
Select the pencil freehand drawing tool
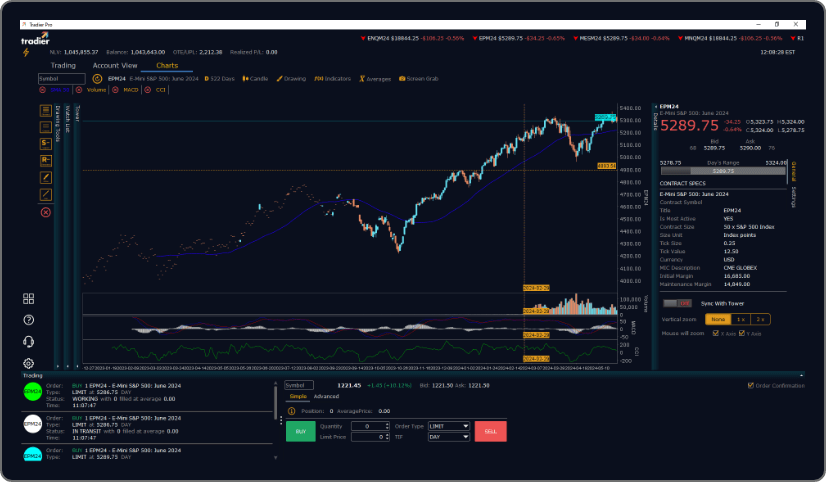pos(46,178)
